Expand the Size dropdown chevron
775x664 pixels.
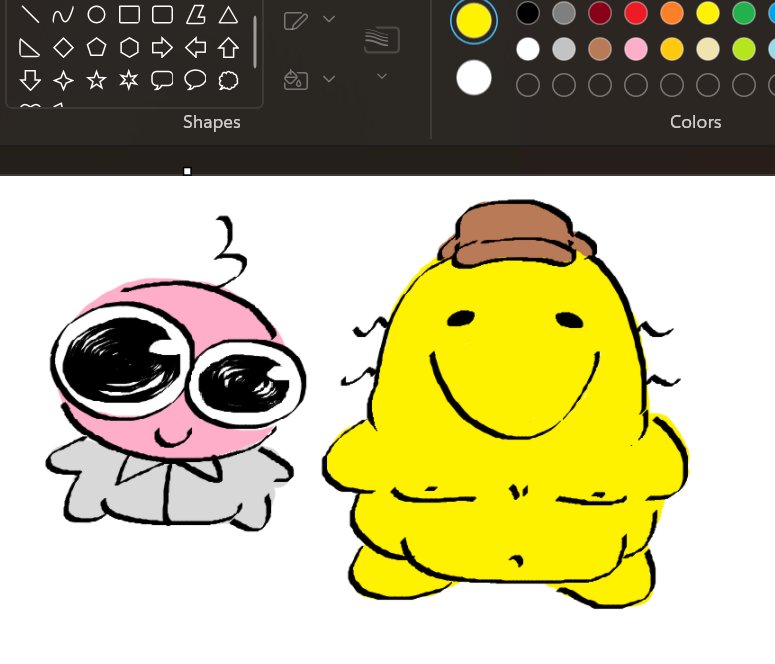(x=382, y=76)
